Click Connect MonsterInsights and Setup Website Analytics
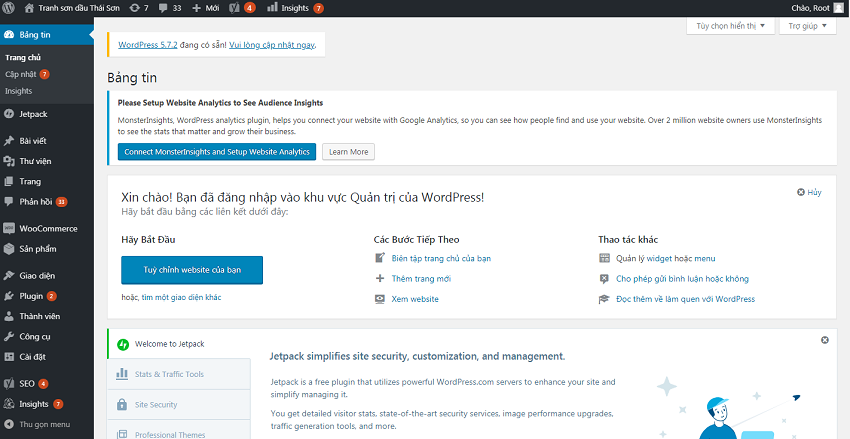Image resolution: width=850 pixels, height=439 pixels. (216, 152)
